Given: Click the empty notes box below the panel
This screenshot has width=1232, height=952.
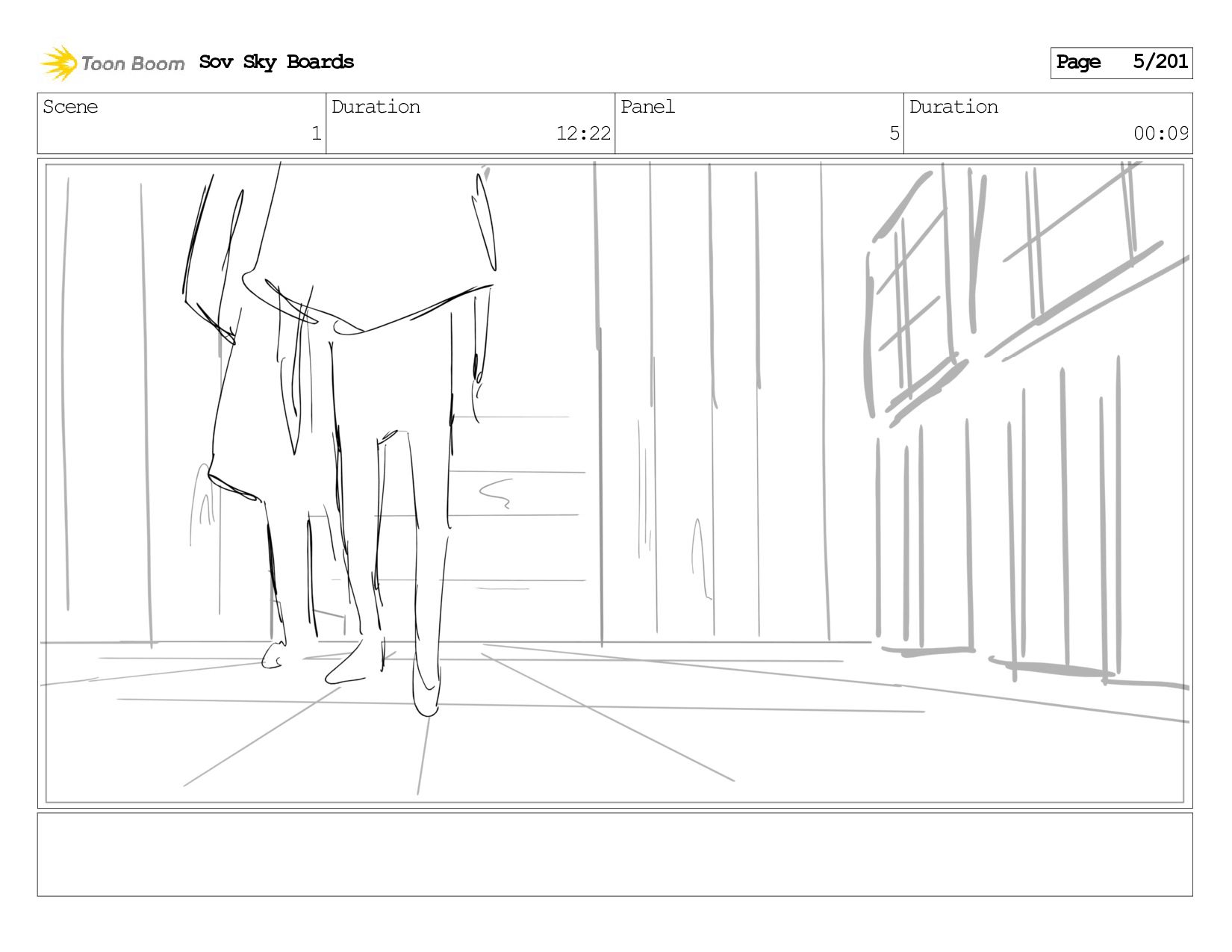Looking at the screenshot, I should tap(615, 855).
